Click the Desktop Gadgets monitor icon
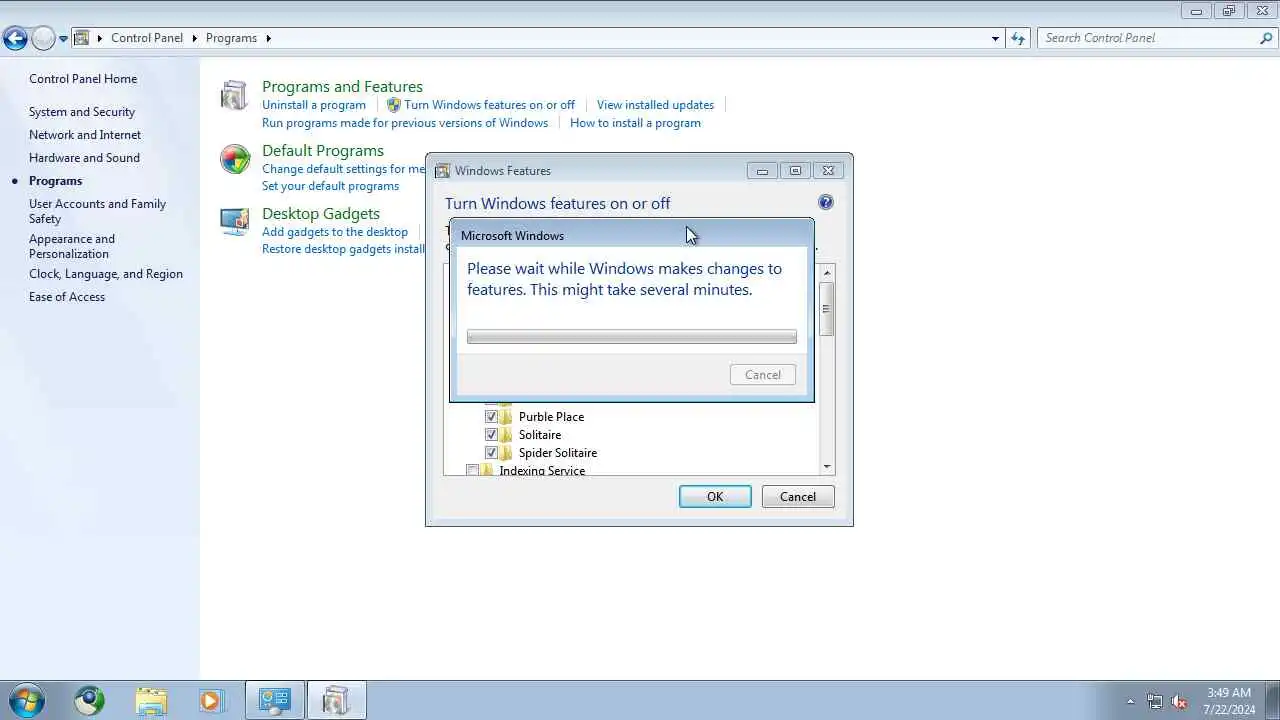Image resolution: width=1280 pixels, height=720 pixels. (234, 222)
